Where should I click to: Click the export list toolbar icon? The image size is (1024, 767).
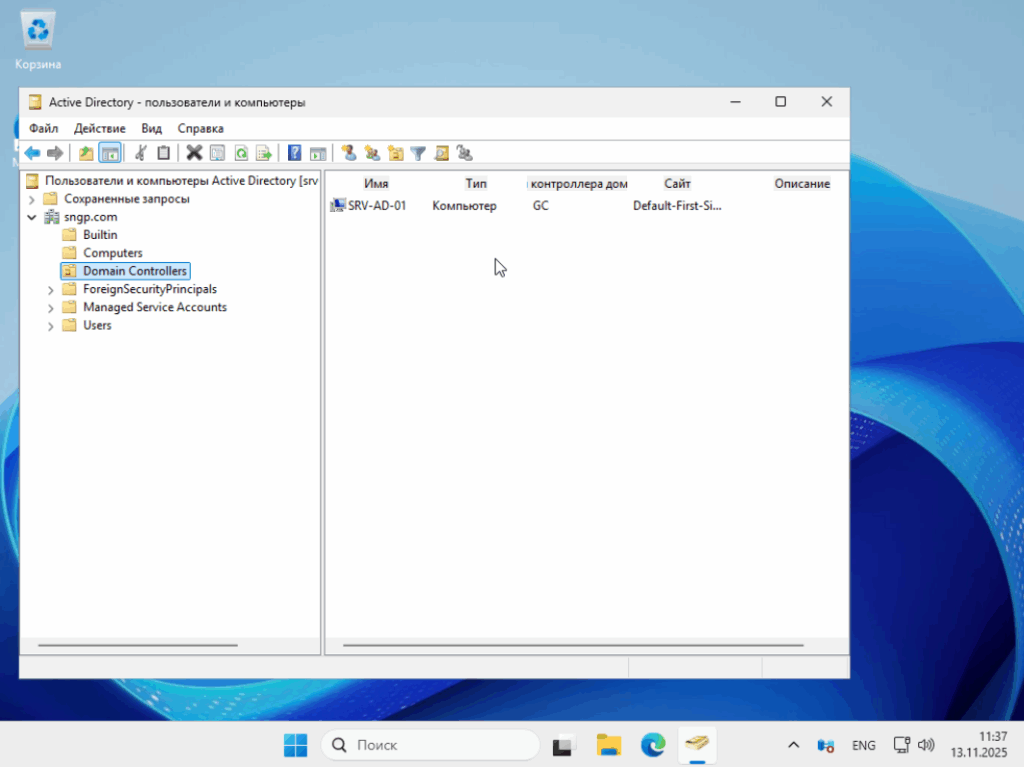click(x=265, y=152)
